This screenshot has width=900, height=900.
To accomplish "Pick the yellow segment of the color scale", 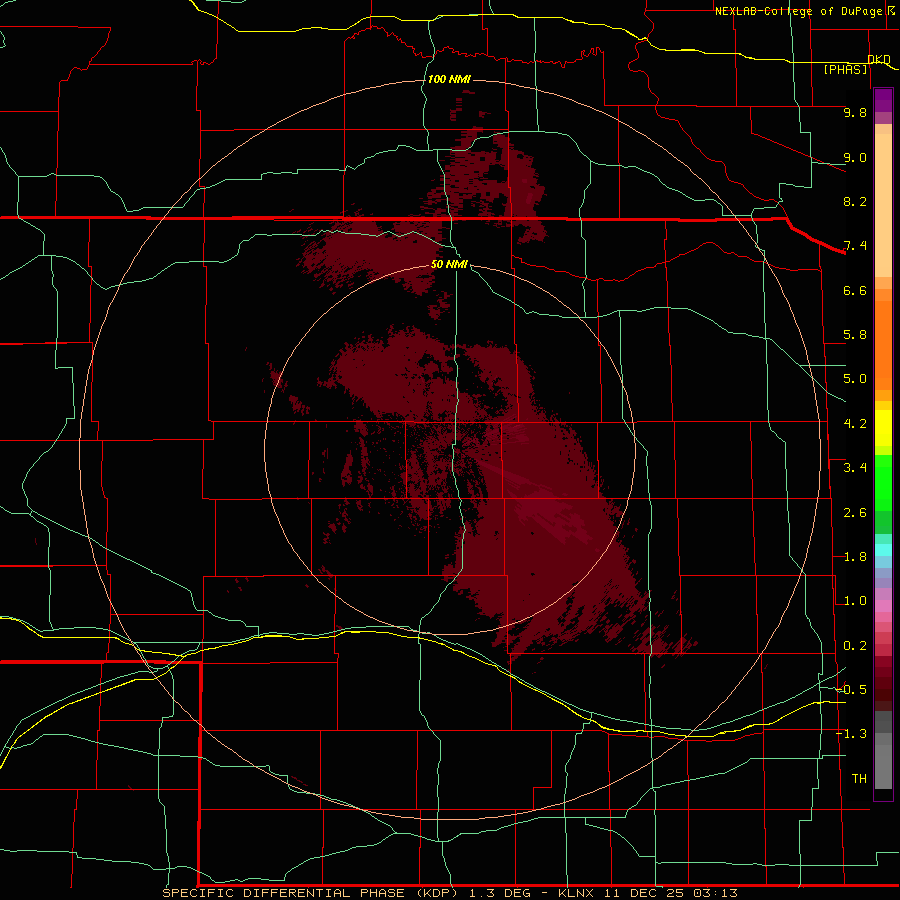I will point(883,428).
